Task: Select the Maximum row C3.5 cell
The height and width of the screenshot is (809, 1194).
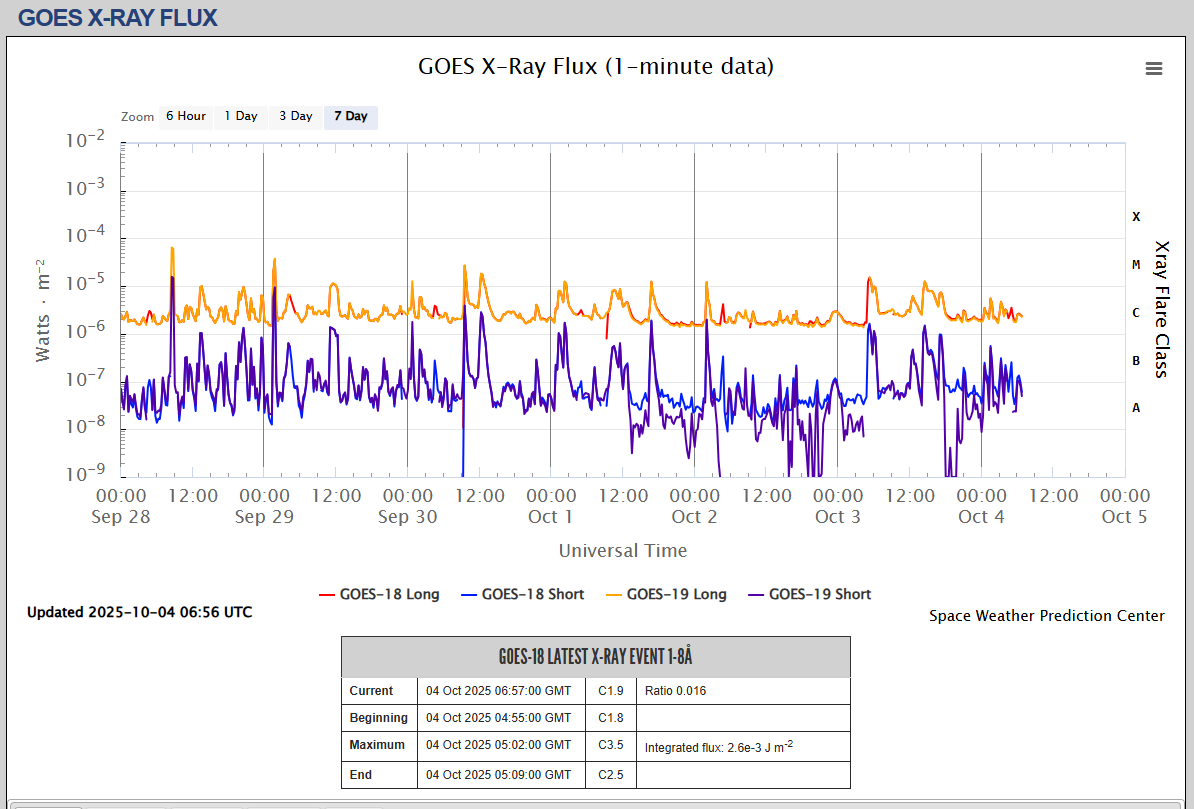Action: [610, 745]
